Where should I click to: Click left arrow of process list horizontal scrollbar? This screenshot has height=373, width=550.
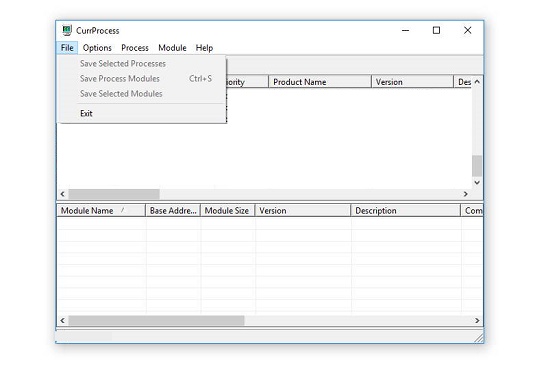click(62, 194)
